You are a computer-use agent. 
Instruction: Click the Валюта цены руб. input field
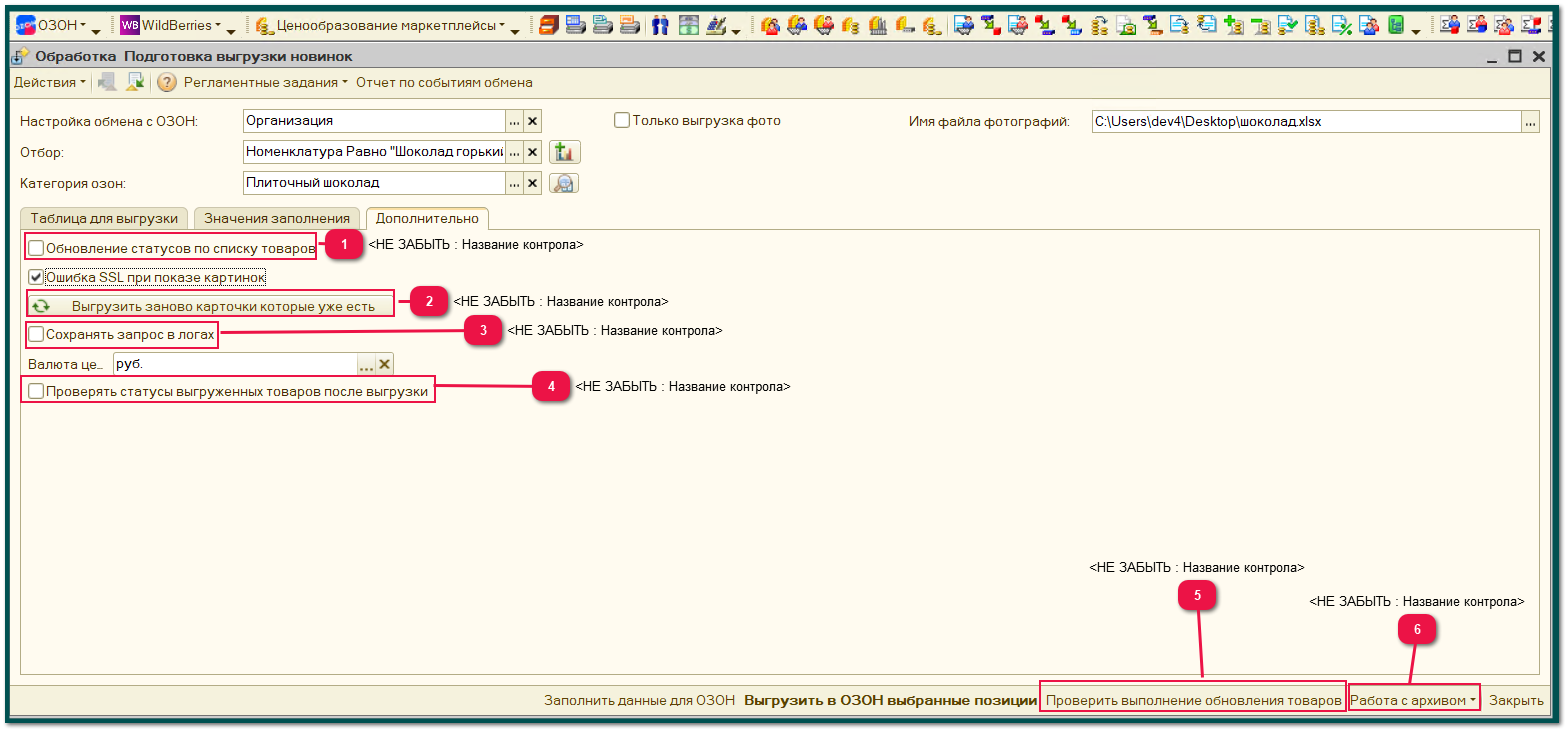(235, 364)
